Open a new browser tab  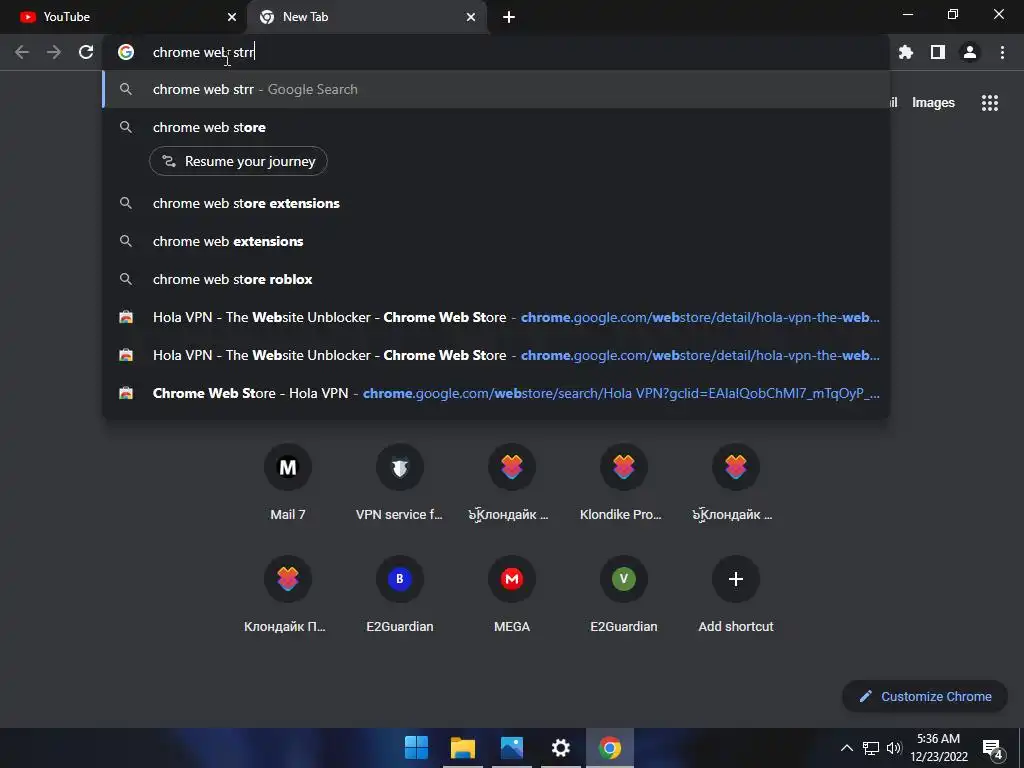(x=509, y=17)
